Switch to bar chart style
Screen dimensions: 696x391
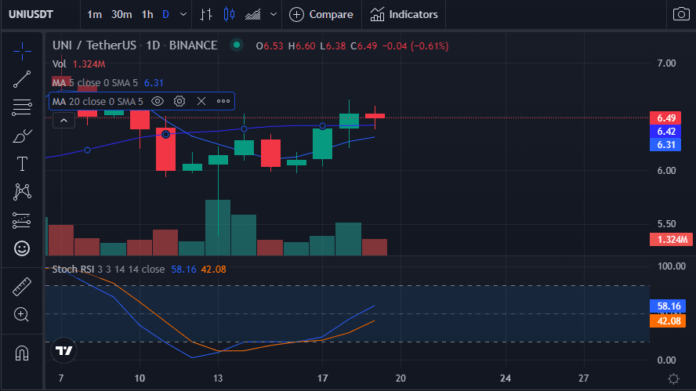(206, 14)
